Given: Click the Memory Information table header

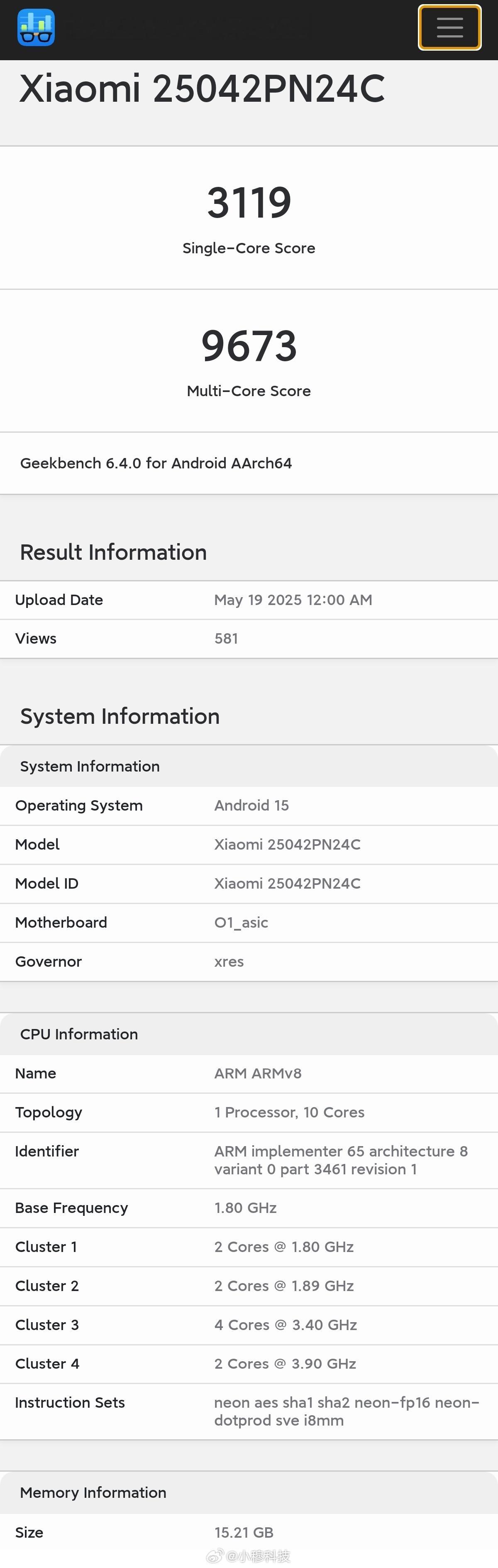Looking at the screenshot, I should point(249,1492).
